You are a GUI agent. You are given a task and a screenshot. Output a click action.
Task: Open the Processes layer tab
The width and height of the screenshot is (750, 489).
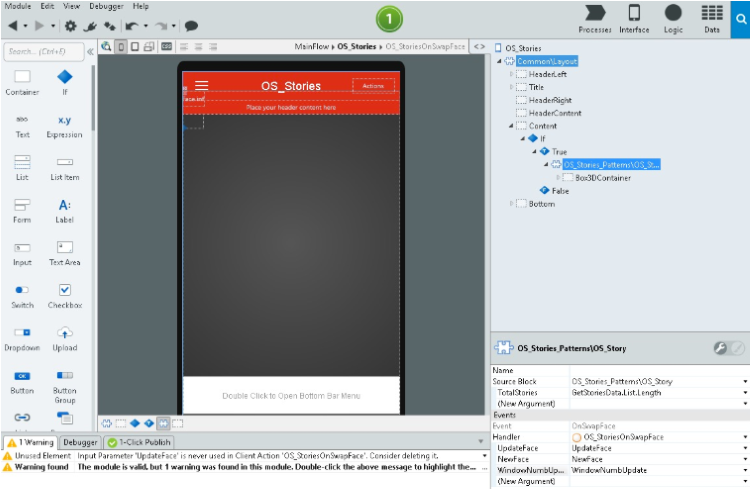(594, 18)
